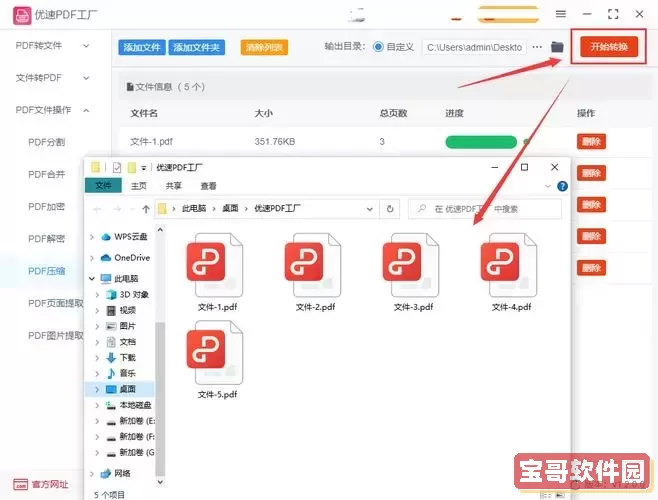
Task: Click the red 开始转换 button
Action: tap(609, 47)
